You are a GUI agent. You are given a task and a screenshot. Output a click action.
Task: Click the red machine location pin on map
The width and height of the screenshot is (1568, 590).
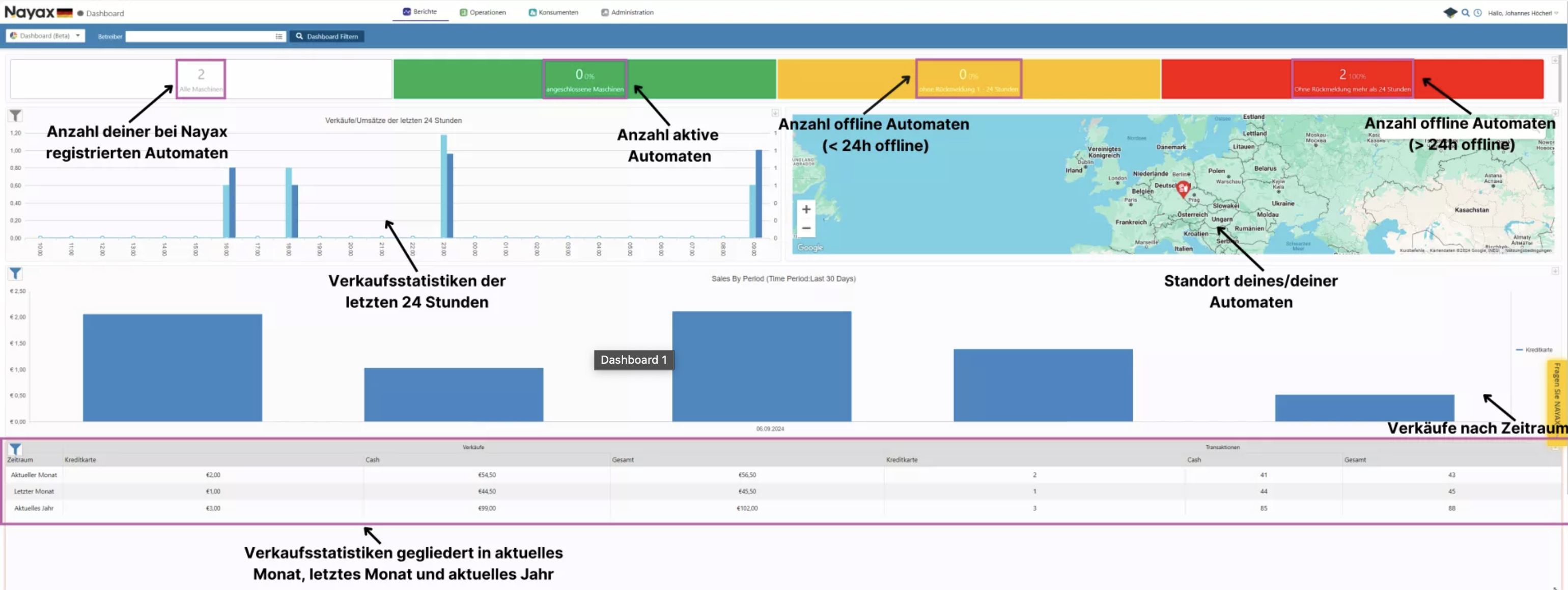point(1183,187)
